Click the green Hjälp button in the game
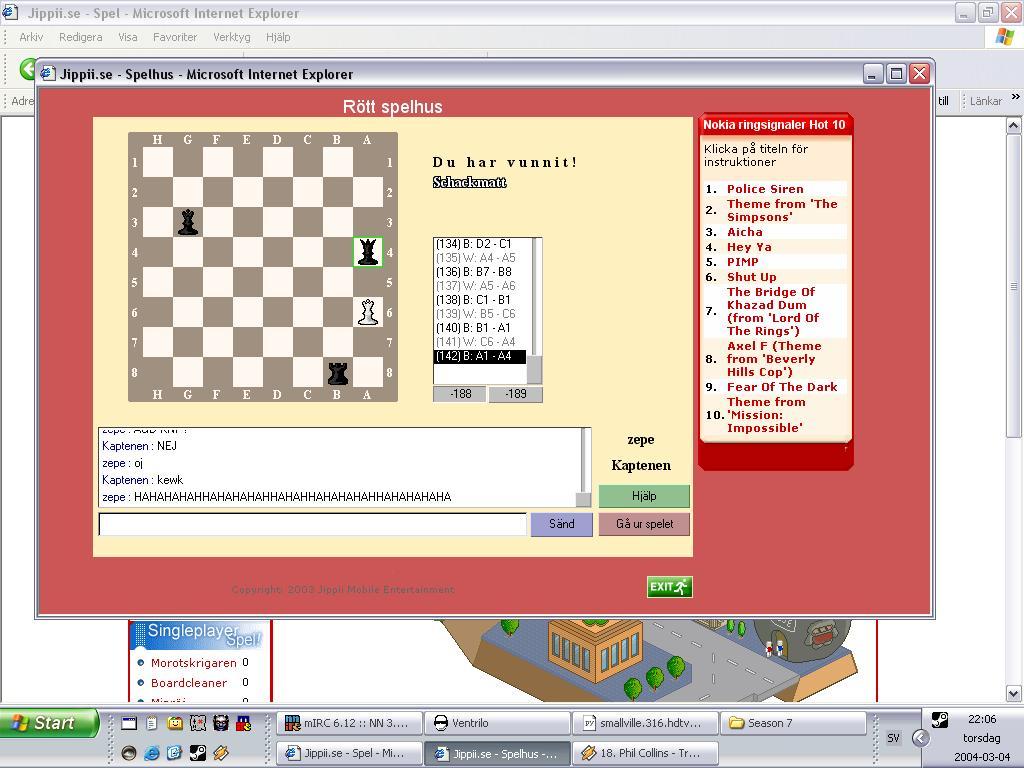This screenshot has height=768, width=1024. click(644, 496)
